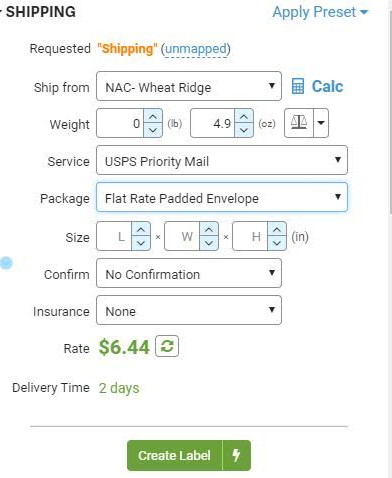392x478 pixels.
Task: Open the Insurance dropdown
Action: pyautogui.click(x=189, y=310)
